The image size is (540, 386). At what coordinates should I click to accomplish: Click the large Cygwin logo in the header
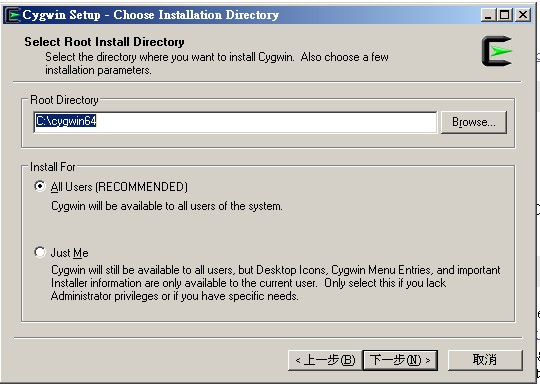[497, 51]
